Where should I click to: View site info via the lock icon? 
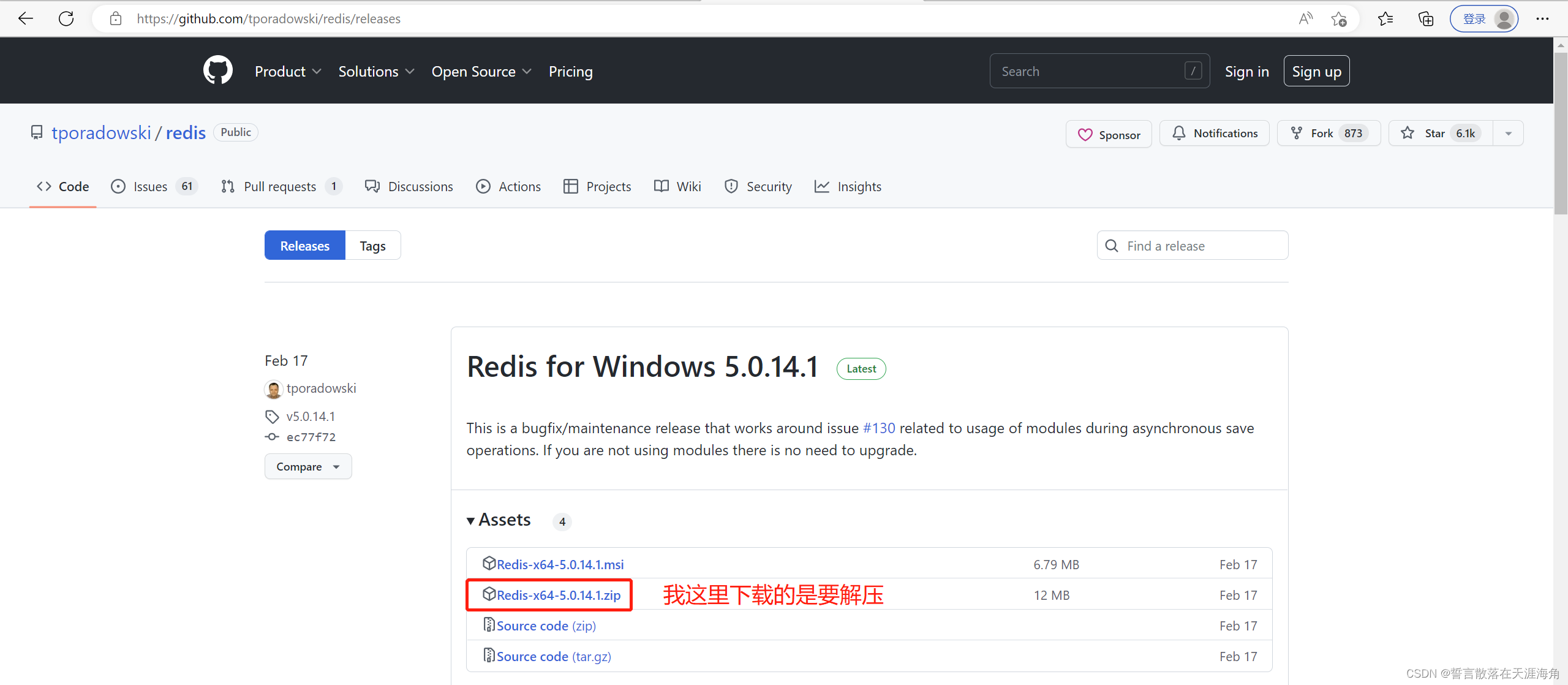116,19
